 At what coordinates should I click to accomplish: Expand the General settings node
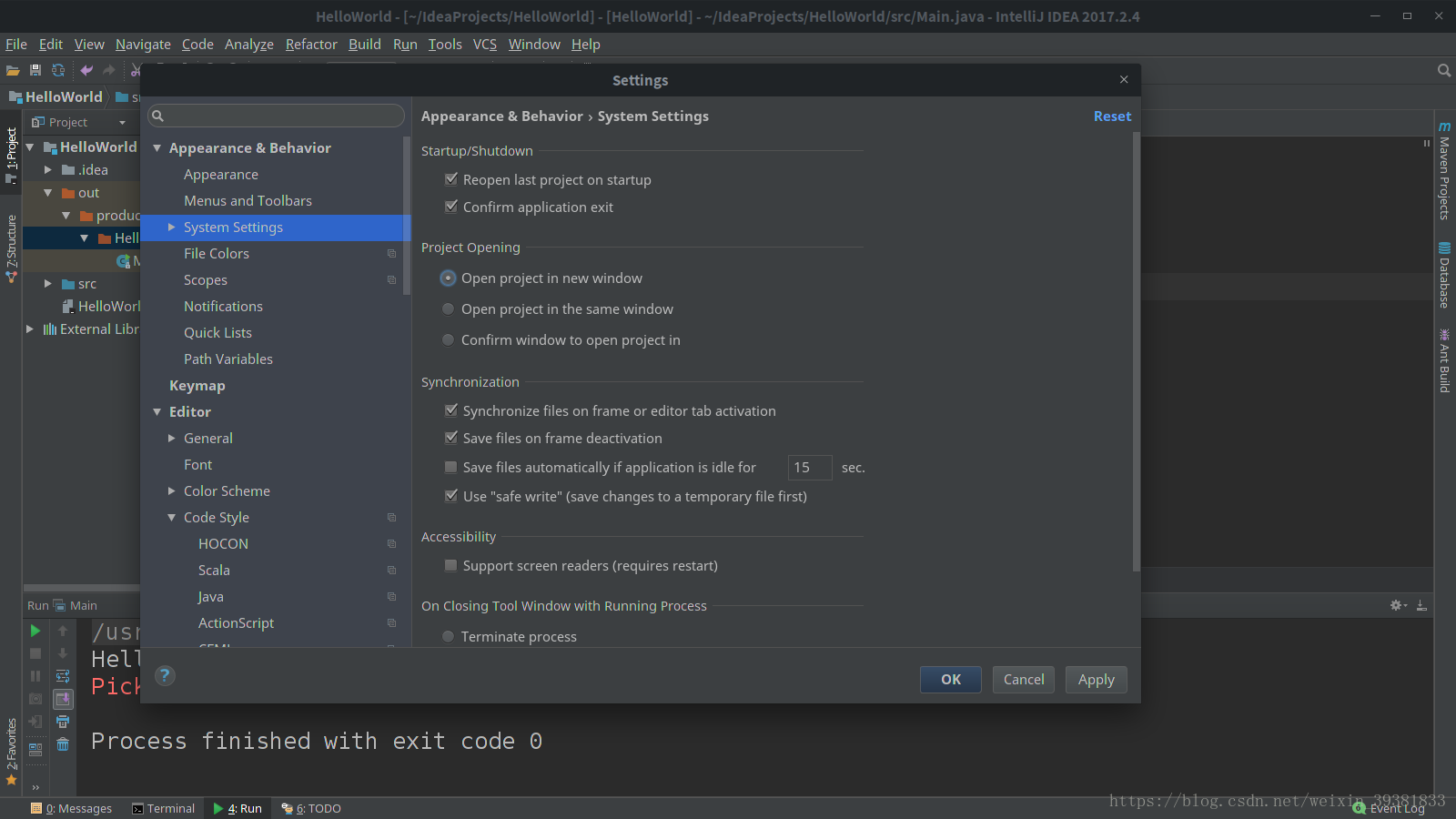click(x=171, y=439)
